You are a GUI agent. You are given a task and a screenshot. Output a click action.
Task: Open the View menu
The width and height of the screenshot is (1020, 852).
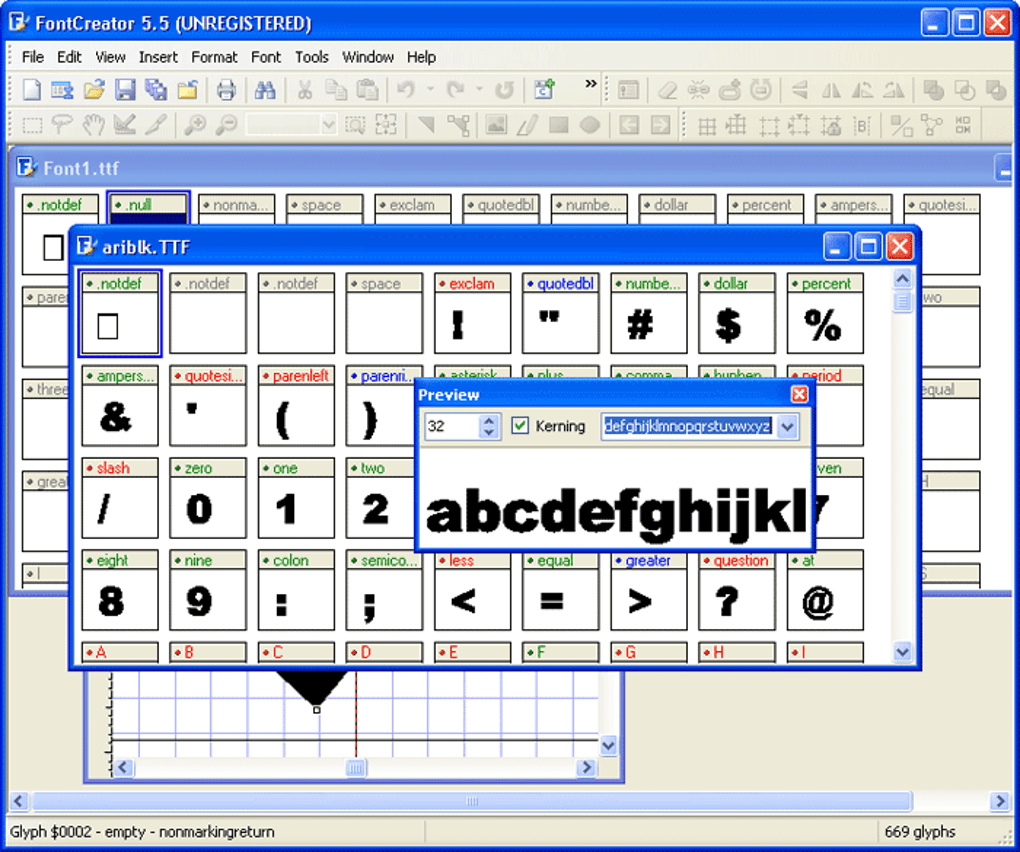110,57
